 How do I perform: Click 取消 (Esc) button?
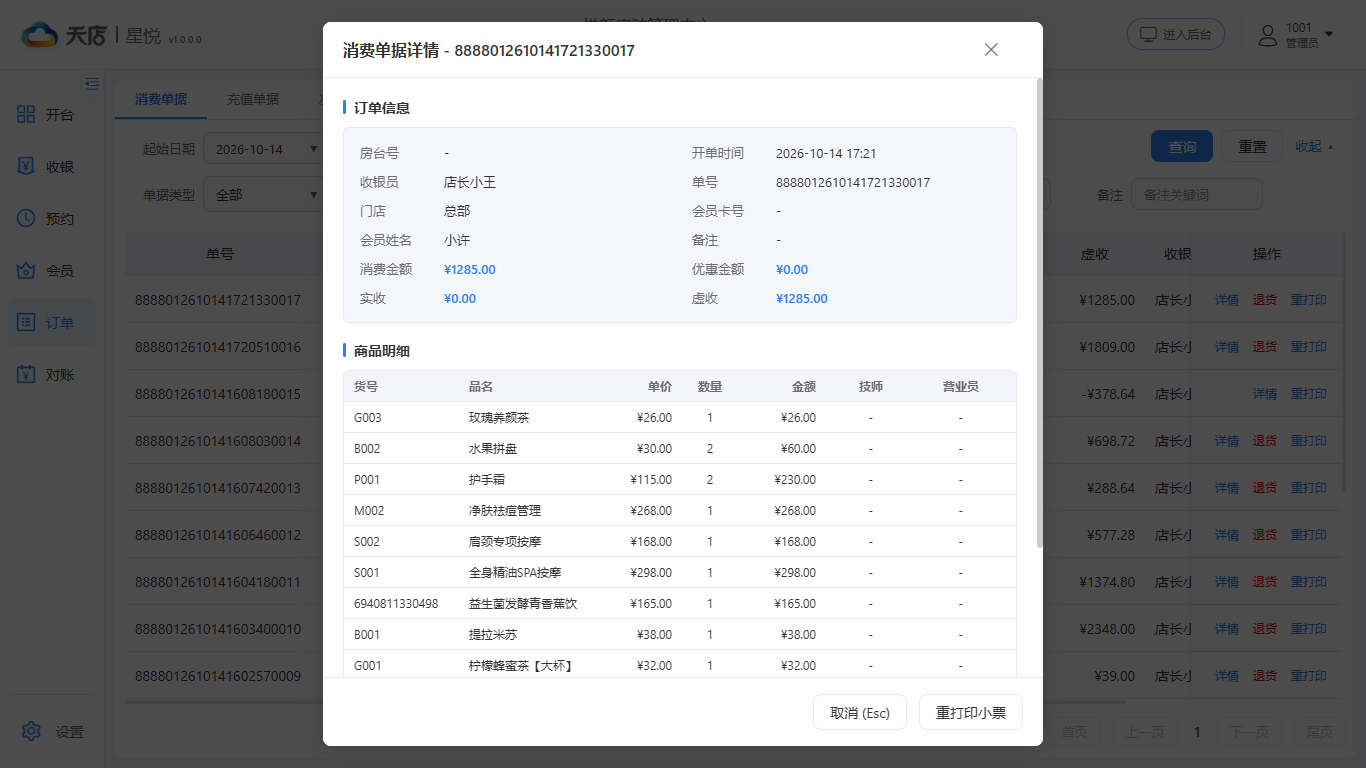(x=860, y=712)
